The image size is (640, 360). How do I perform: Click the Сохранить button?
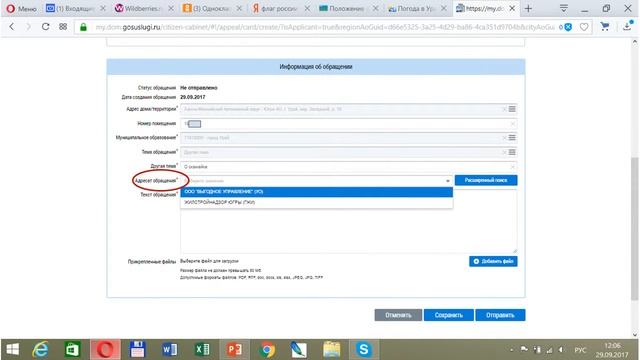[x=449, y=315]
